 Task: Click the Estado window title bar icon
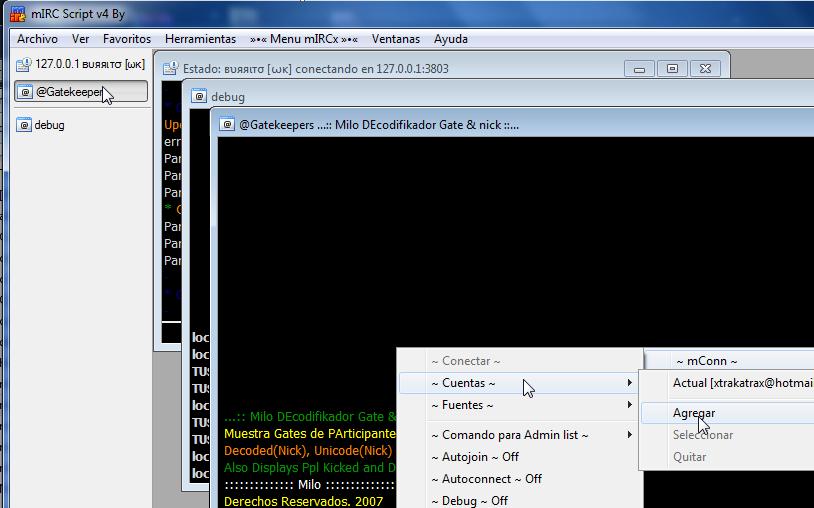[170, 68]
